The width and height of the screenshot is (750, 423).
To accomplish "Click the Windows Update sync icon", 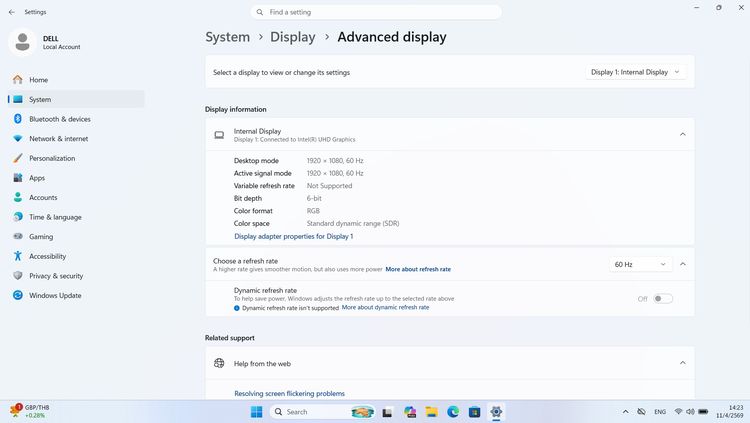I will (x=18, y=295).
